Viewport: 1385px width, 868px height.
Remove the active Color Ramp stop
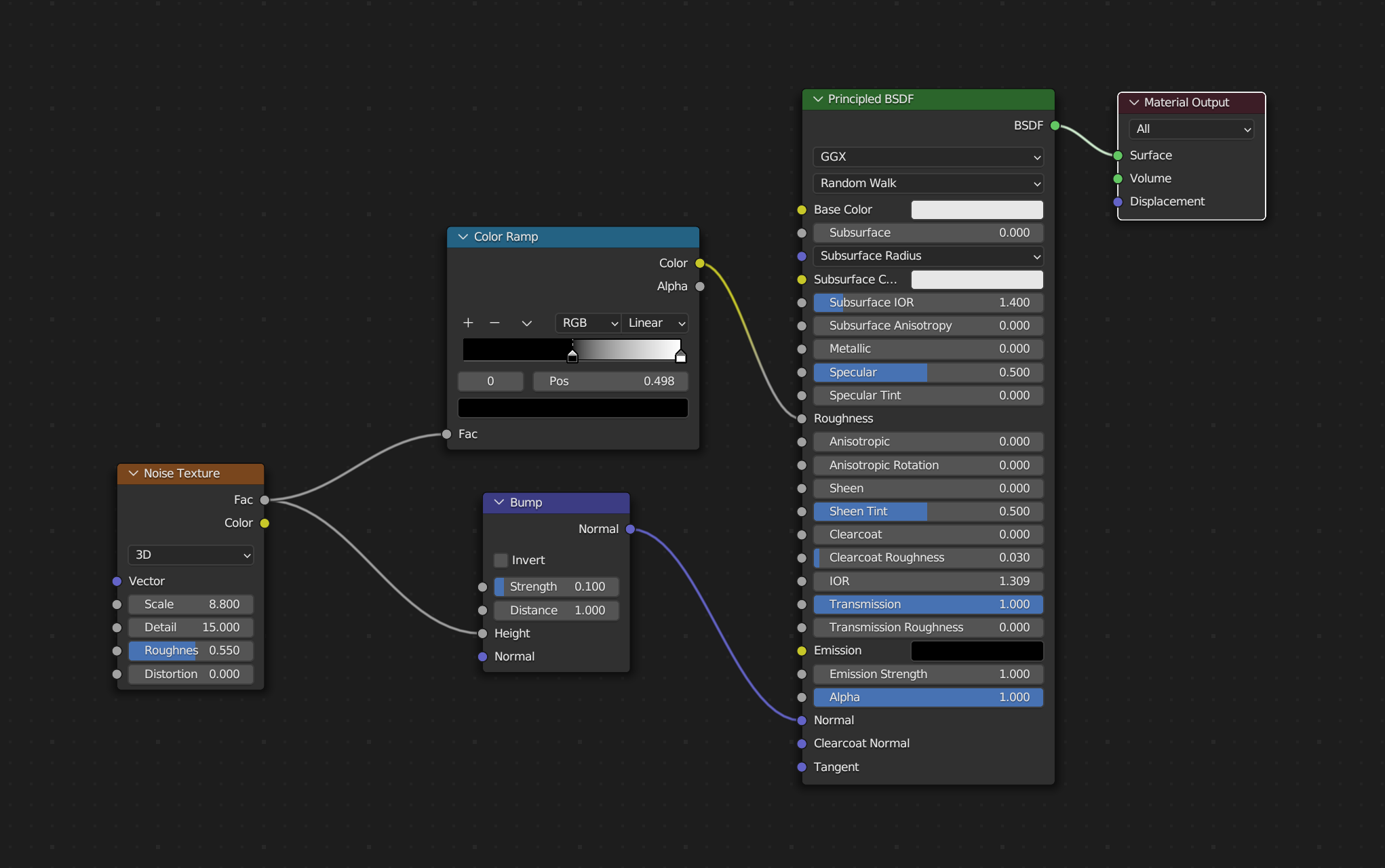pos(494,323)
